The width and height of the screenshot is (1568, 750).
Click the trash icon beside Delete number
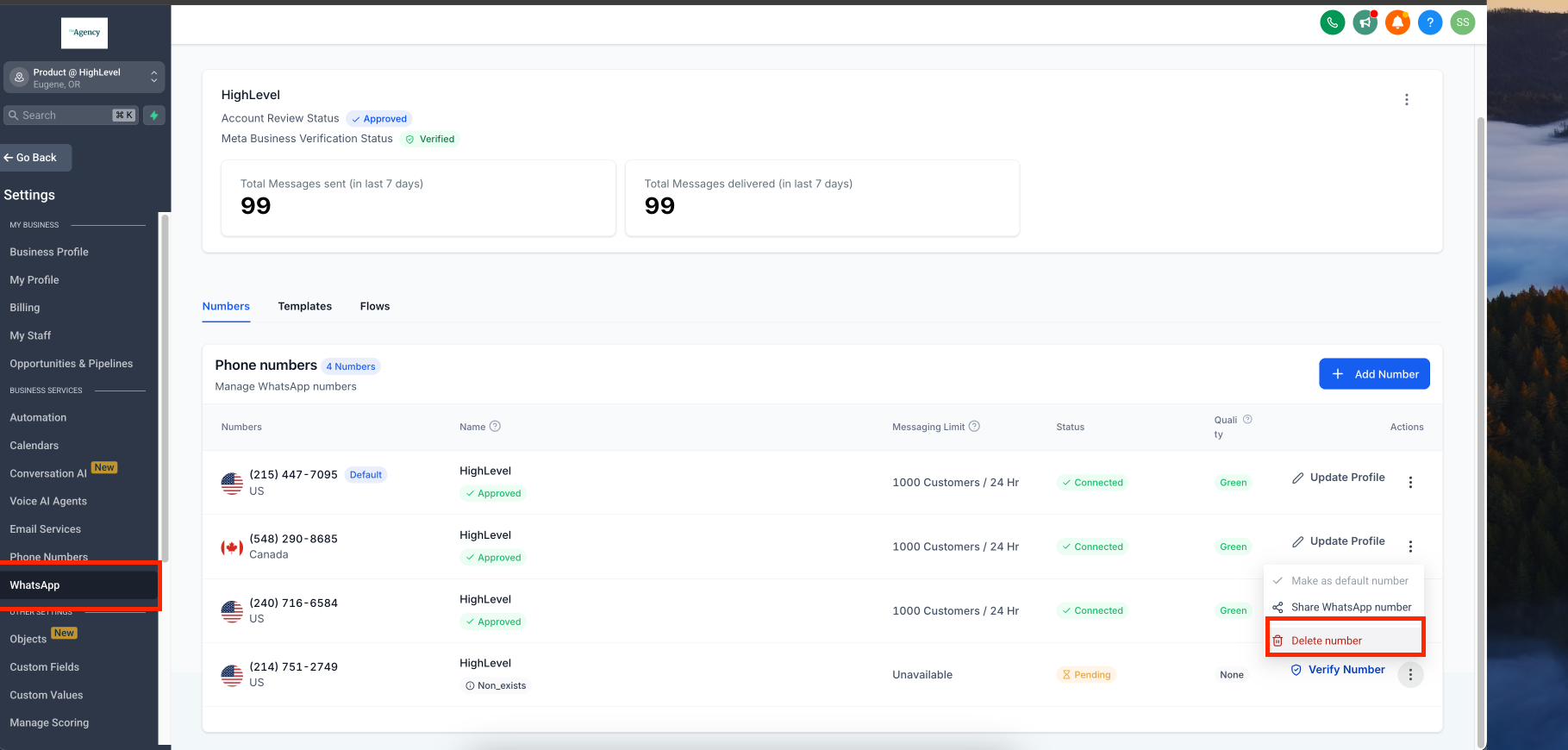pyautogui.click(x=1278, y=641)
